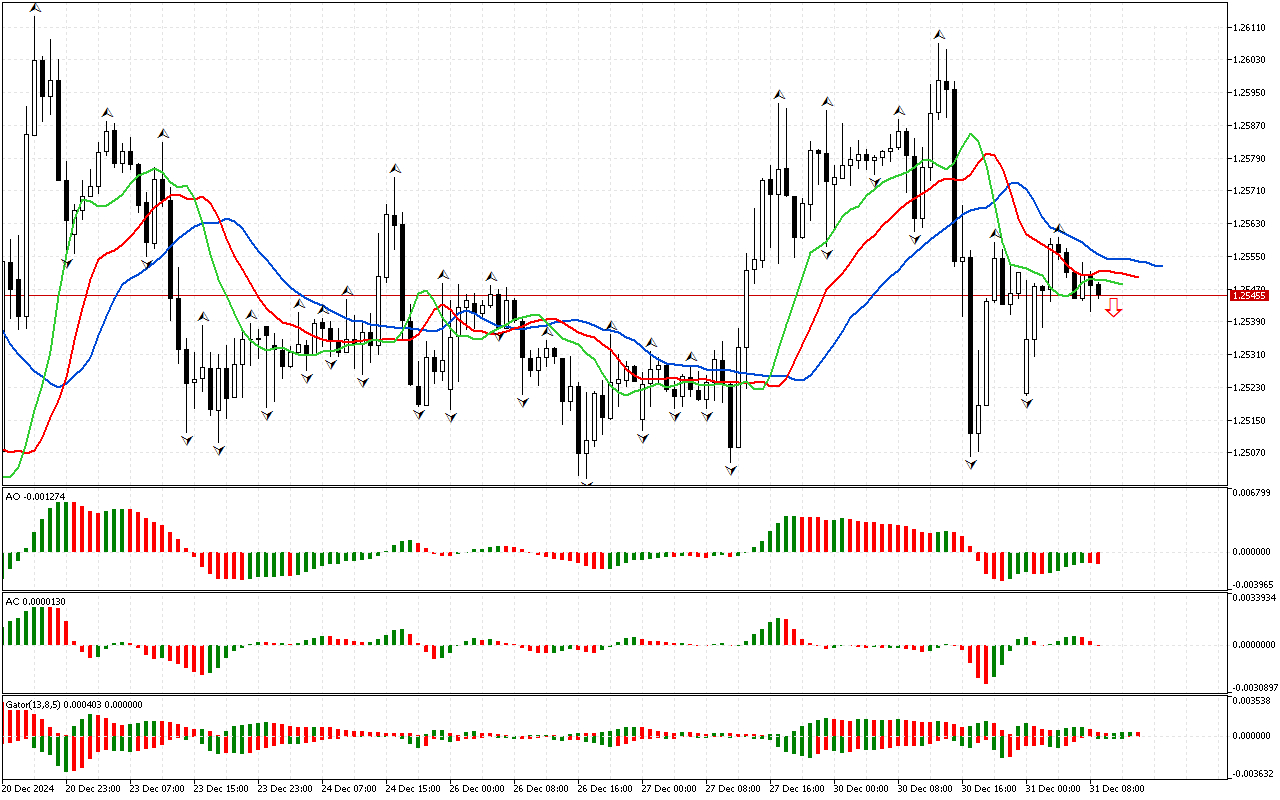Click the Gator(13,8,5) indicator label

[x=74, y=704]
